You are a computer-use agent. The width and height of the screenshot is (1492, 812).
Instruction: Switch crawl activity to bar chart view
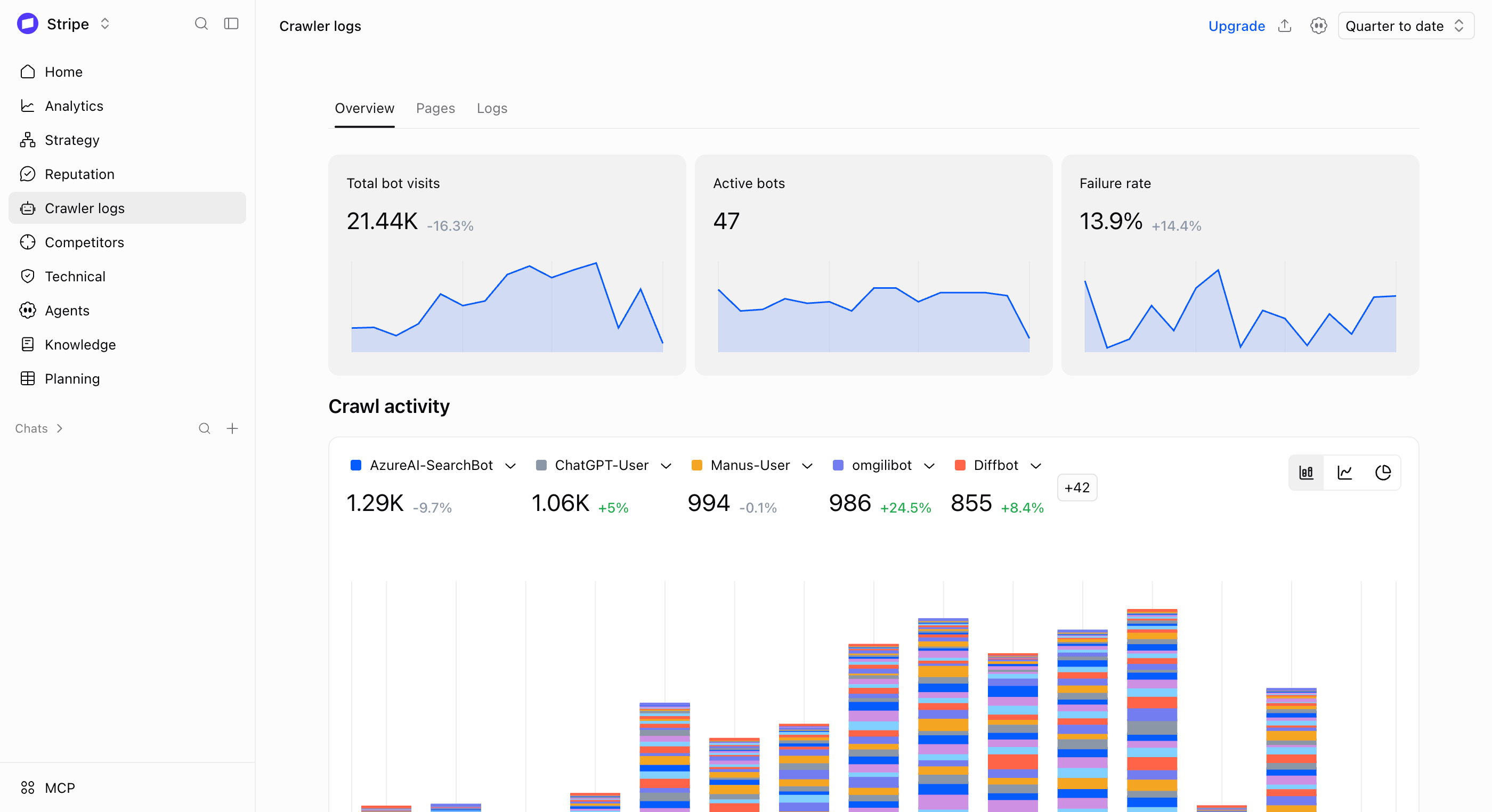coord(1307,473)
